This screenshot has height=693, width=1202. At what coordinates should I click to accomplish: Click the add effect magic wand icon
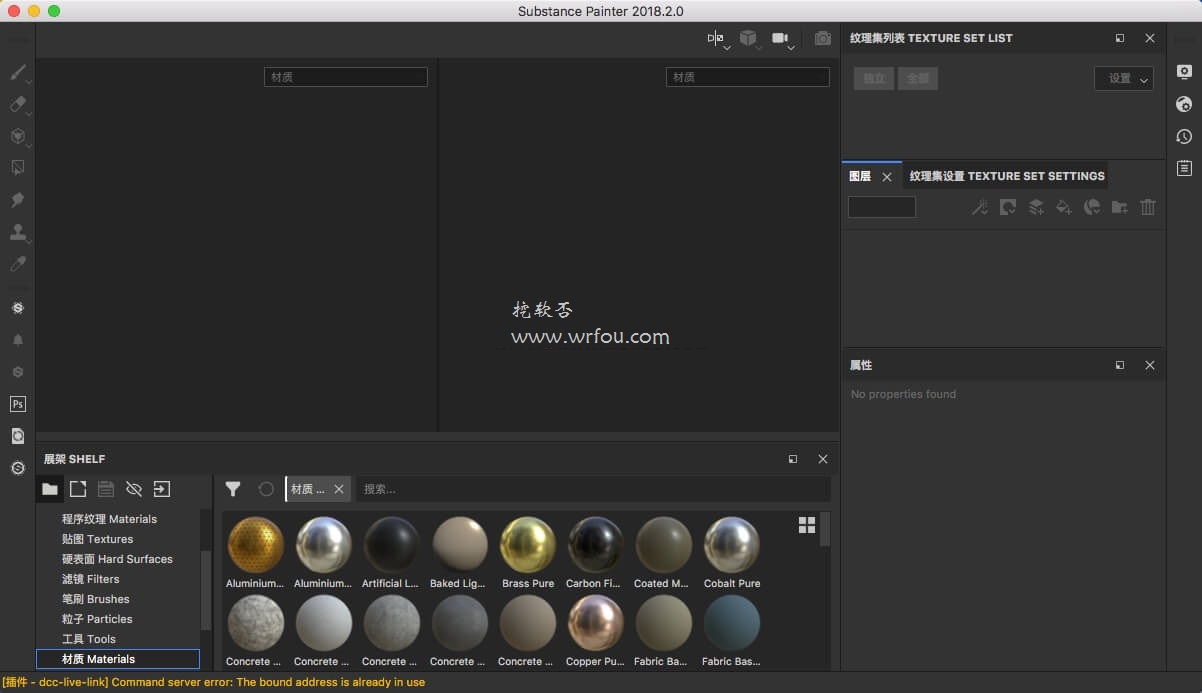[x=980, y=207]
